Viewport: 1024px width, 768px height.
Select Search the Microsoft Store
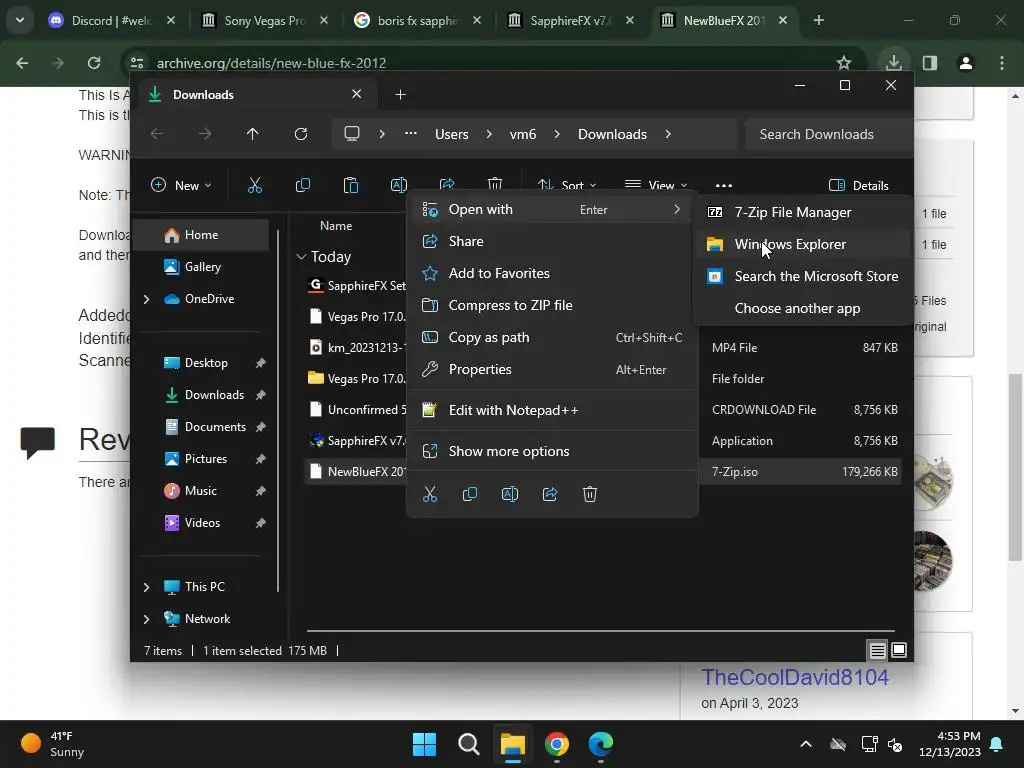click(x=803, y=276)
